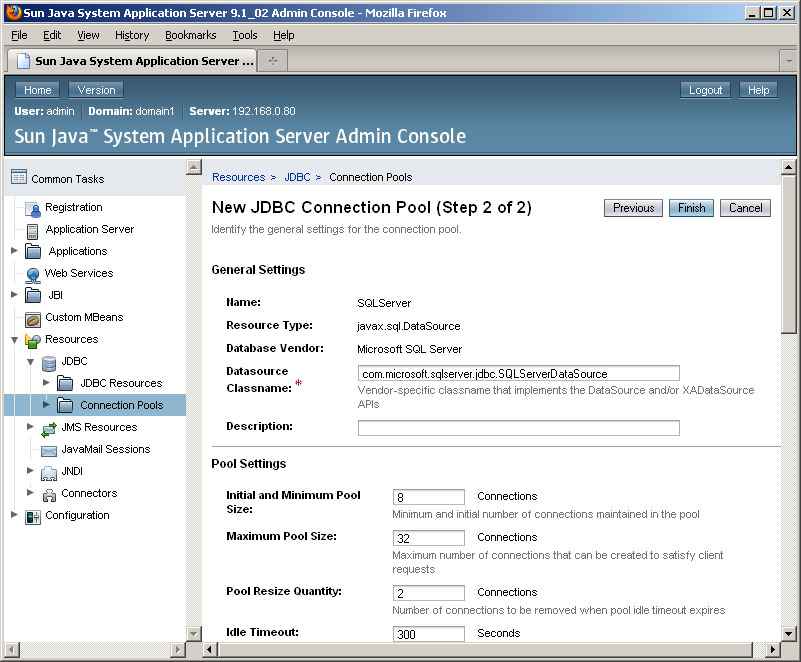The image size is (801, 662).
Task: Expand the JBI tree node
Action: 14,294
